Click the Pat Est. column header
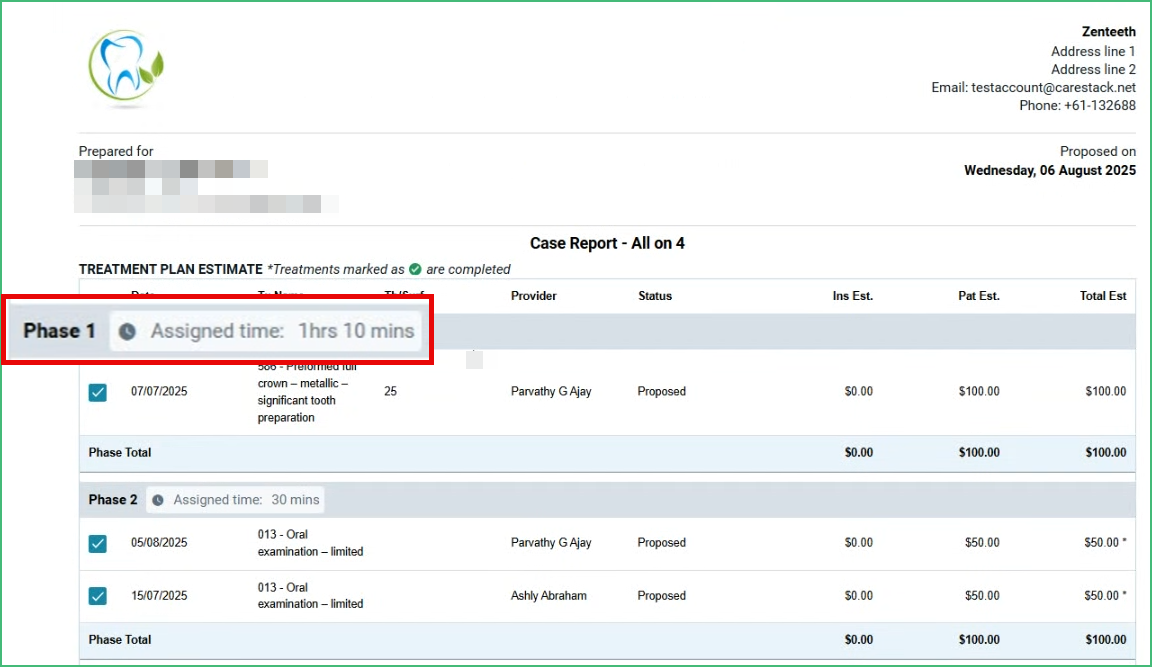This screenshot has width=1152, height=667. [979, 296]
